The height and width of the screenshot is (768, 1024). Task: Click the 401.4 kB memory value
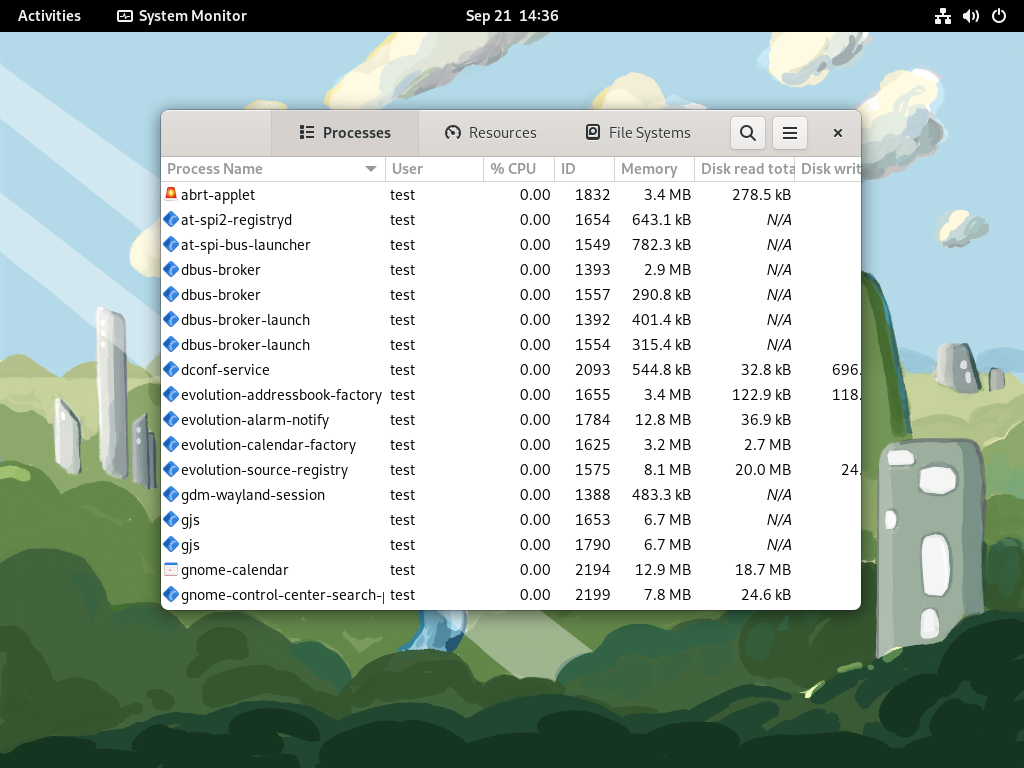(x=662, y=320)
